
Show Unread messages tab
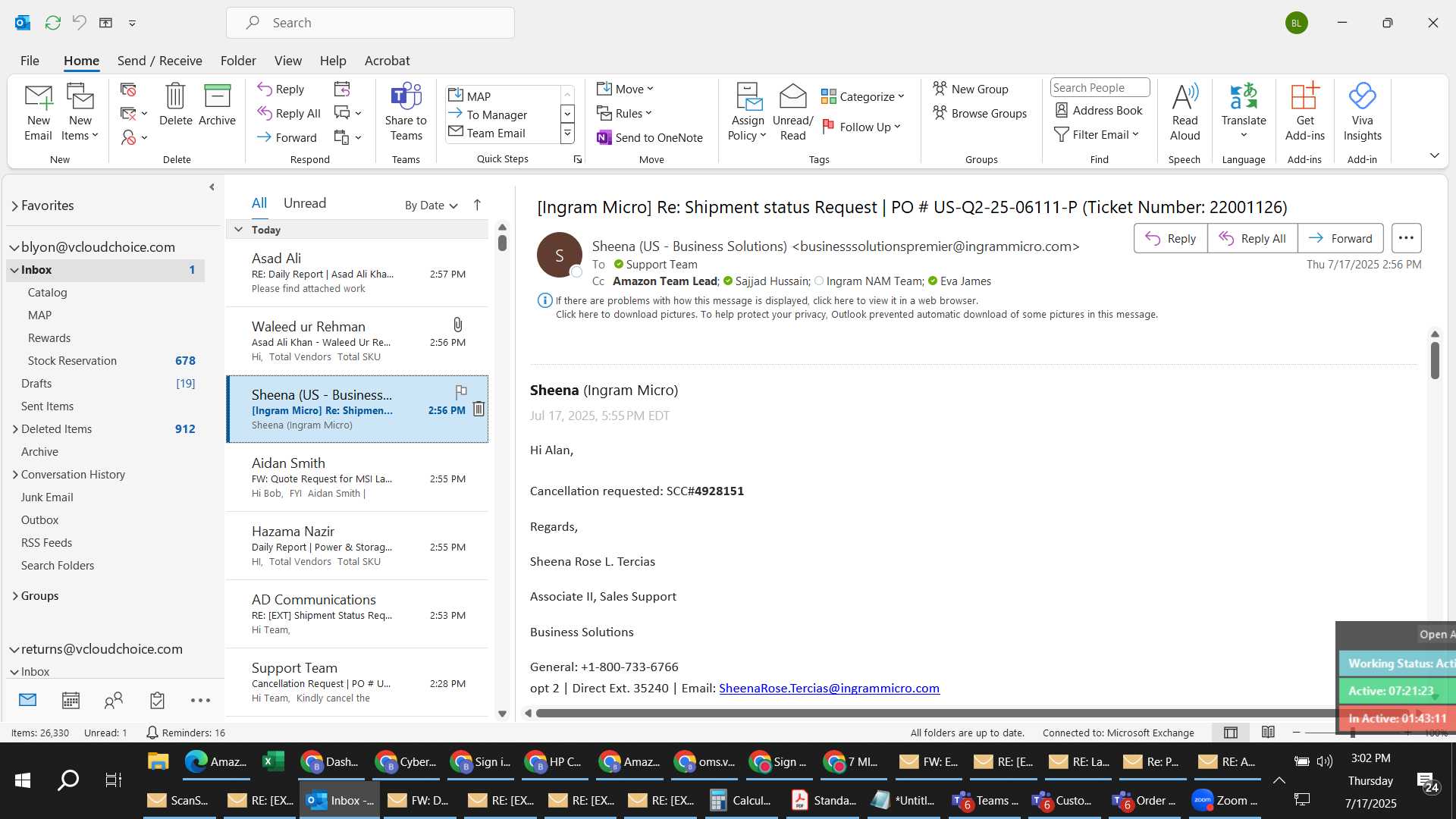305,202
